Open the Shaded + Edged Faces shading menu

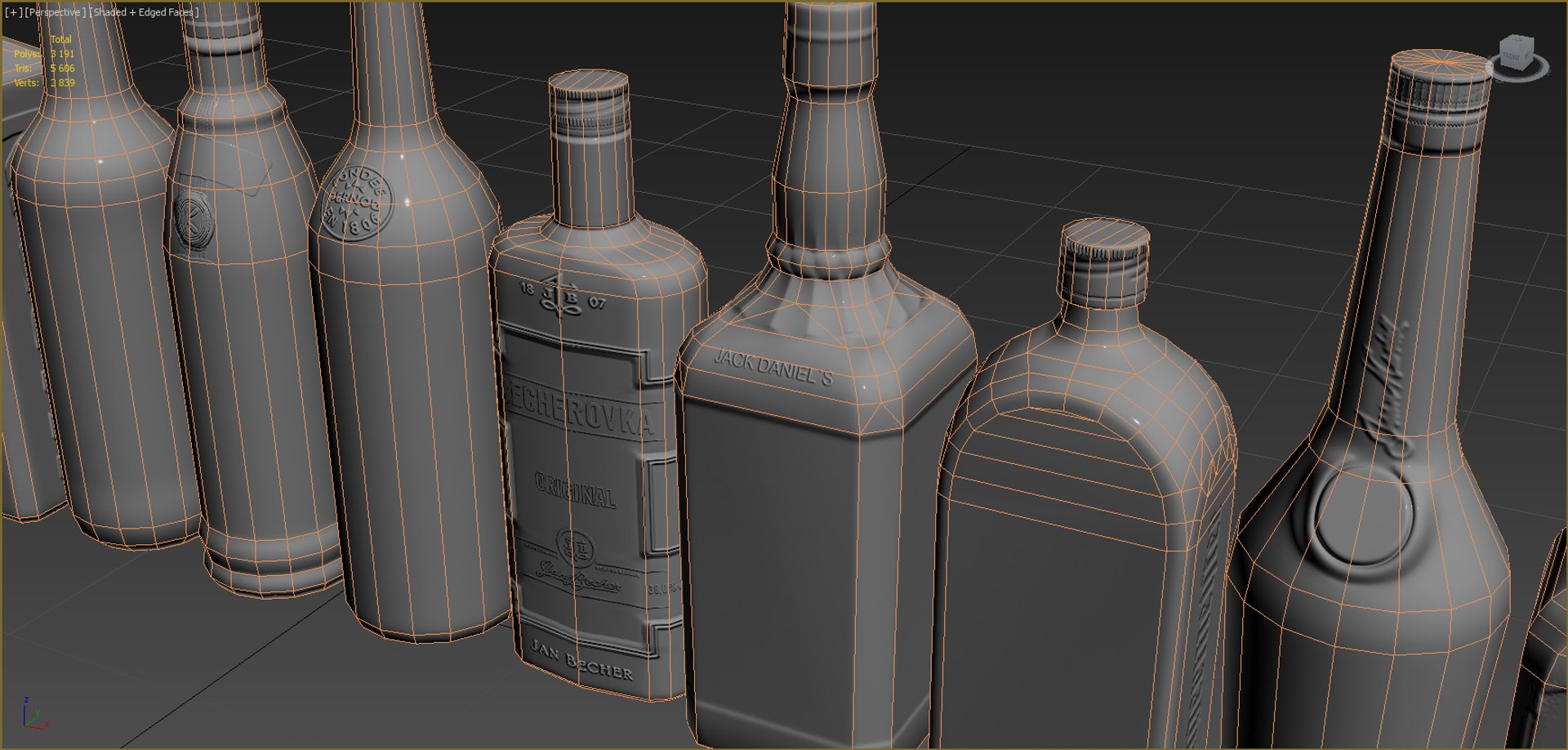tap(144, 12)
